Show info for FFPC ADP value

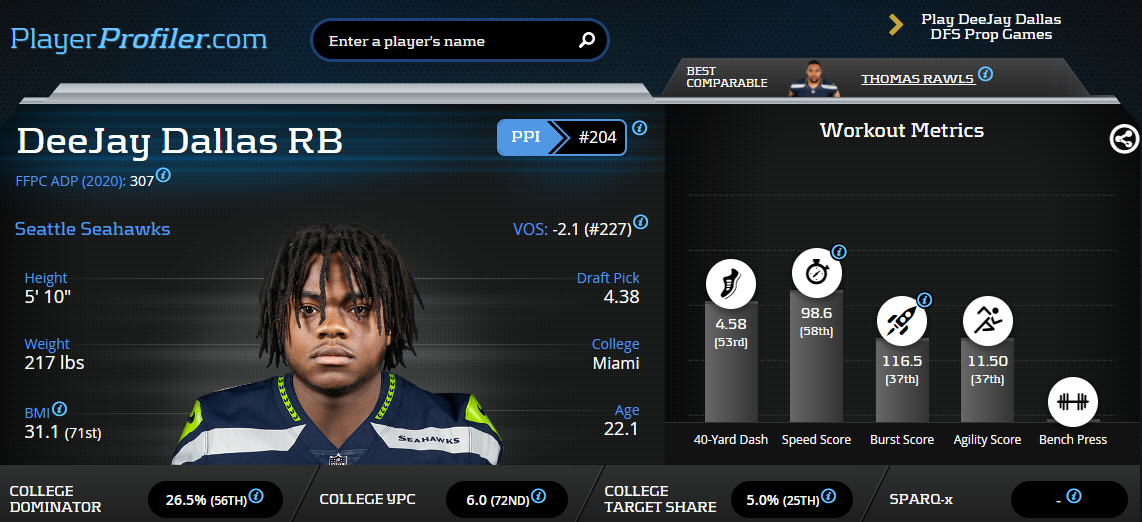click(164, 175)
